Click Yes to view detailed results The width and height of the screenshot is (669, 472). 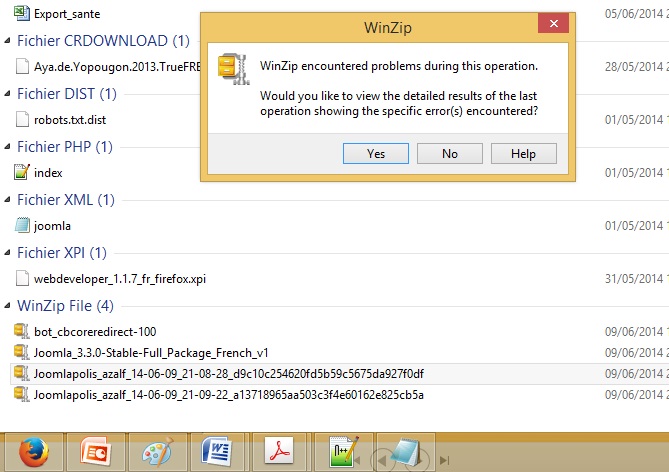point(375,153)
